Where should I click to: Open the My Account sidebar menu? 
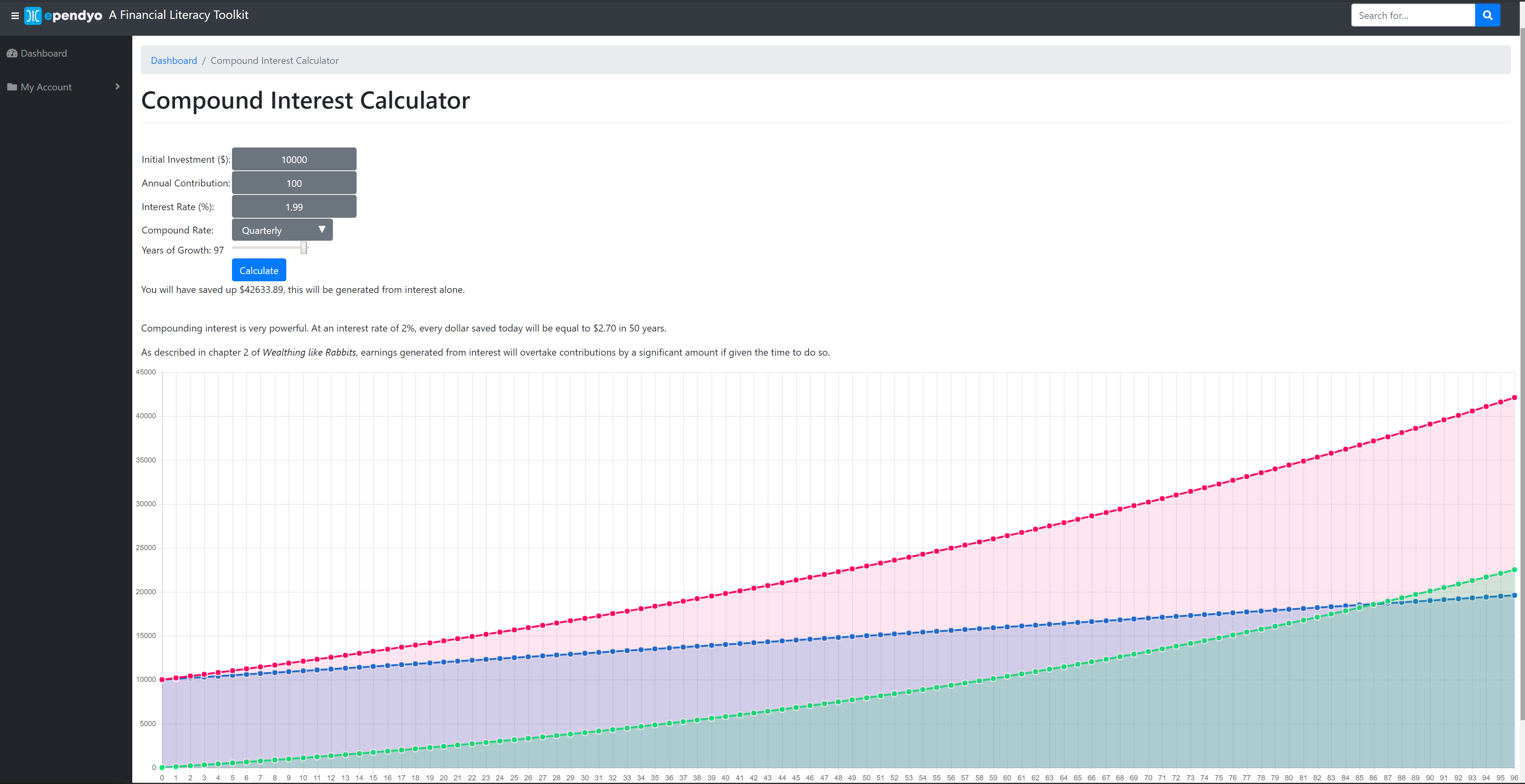coord(46,87)
